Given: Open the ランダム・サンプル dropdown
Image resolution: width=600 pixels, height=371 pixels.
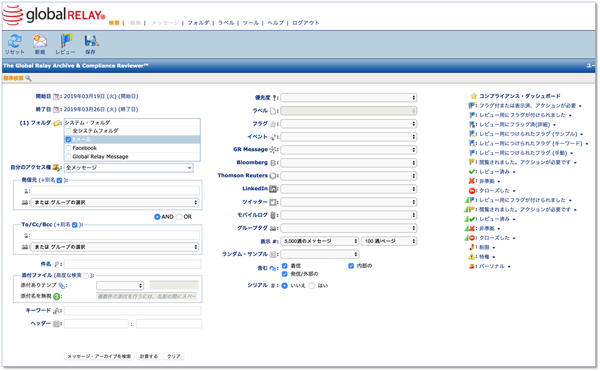Looking at the screenshot, I should coord(320,254).
